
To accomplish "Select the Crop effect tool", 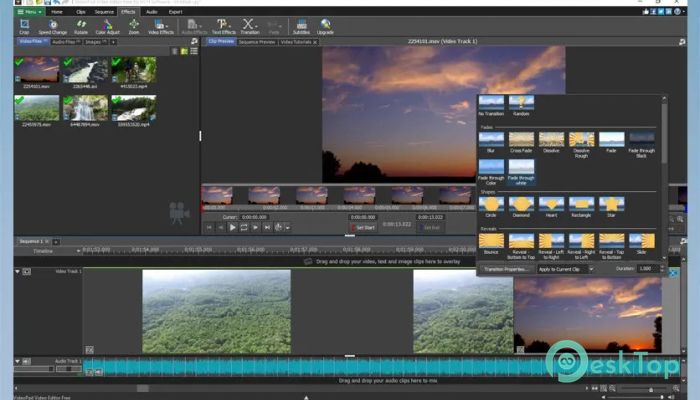I will click(25, 27).
